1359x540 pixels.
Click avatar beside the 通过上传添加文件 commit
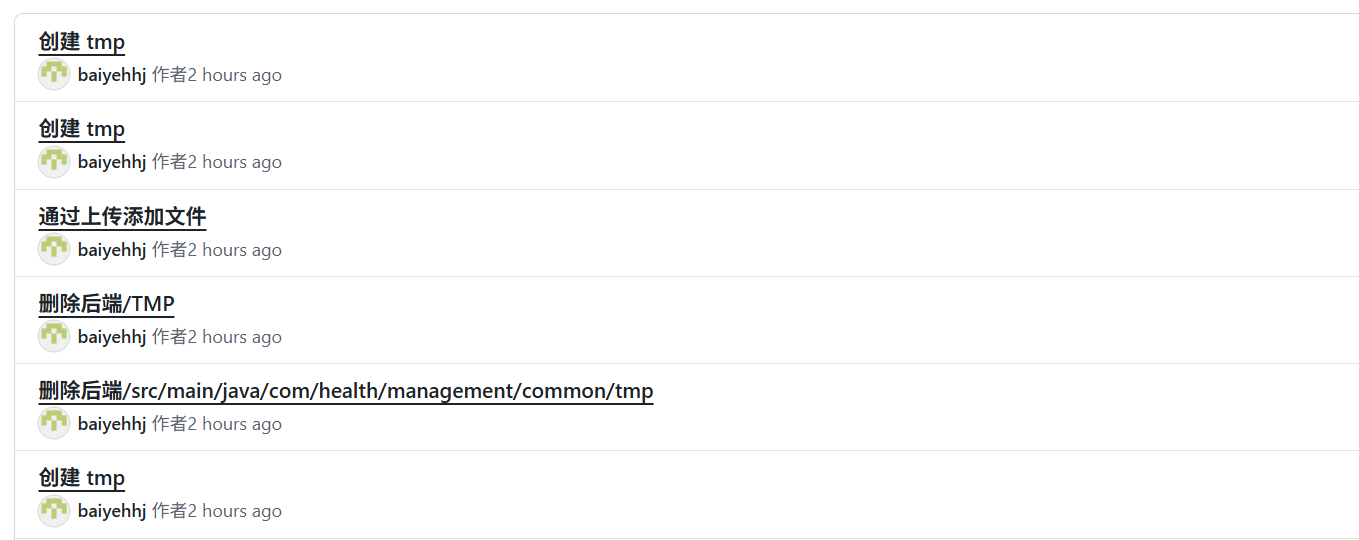pos(54,250)
